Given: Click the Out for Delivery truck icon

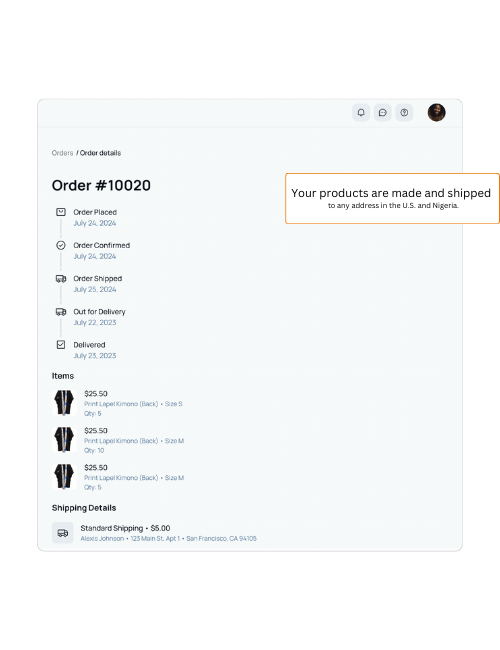Looking at the screenshot, I should point(61,311).
